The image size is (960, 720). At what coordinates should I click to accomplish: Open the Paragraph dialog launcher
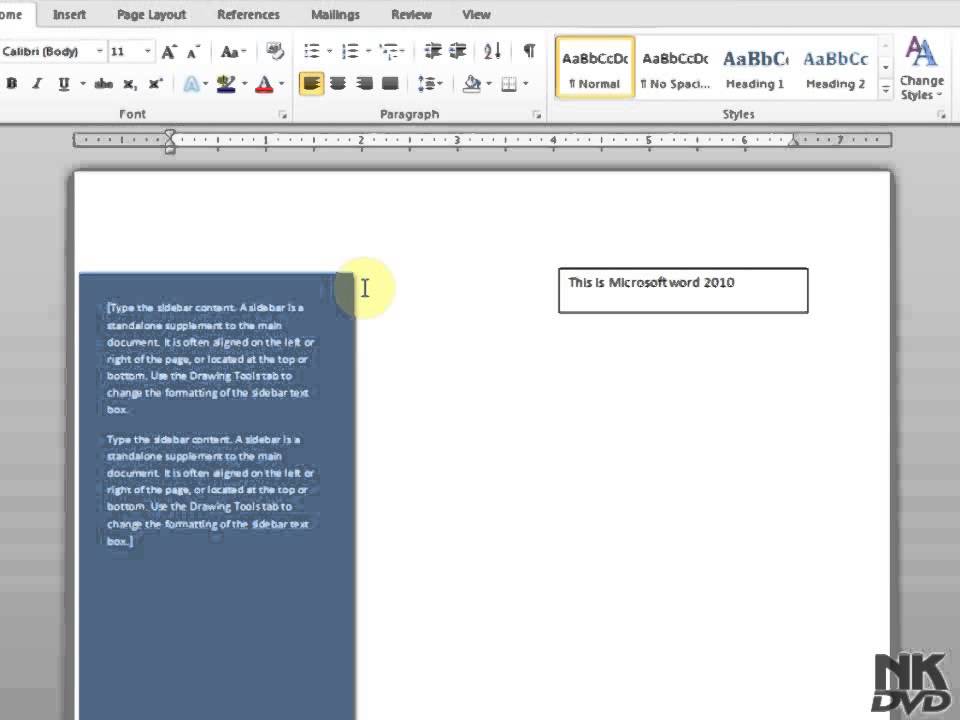pyautogui.click(x=537, y=114)
